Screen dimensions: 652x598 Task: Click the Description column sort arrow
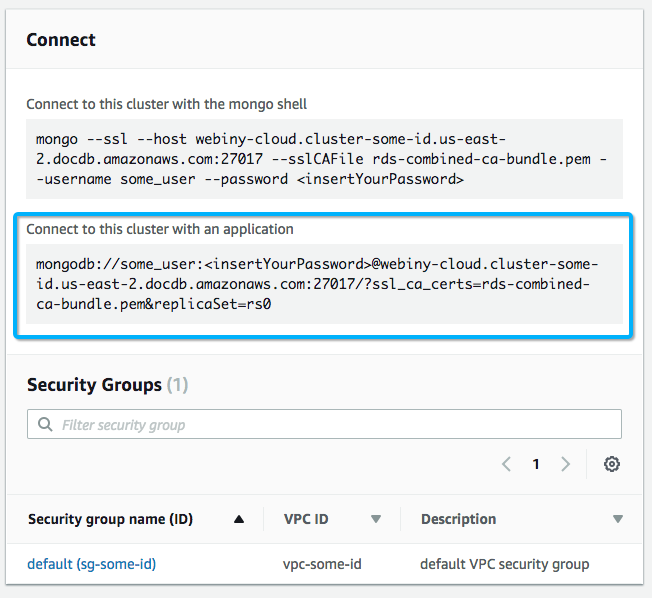pyautogui.click(x=618, y=519)
